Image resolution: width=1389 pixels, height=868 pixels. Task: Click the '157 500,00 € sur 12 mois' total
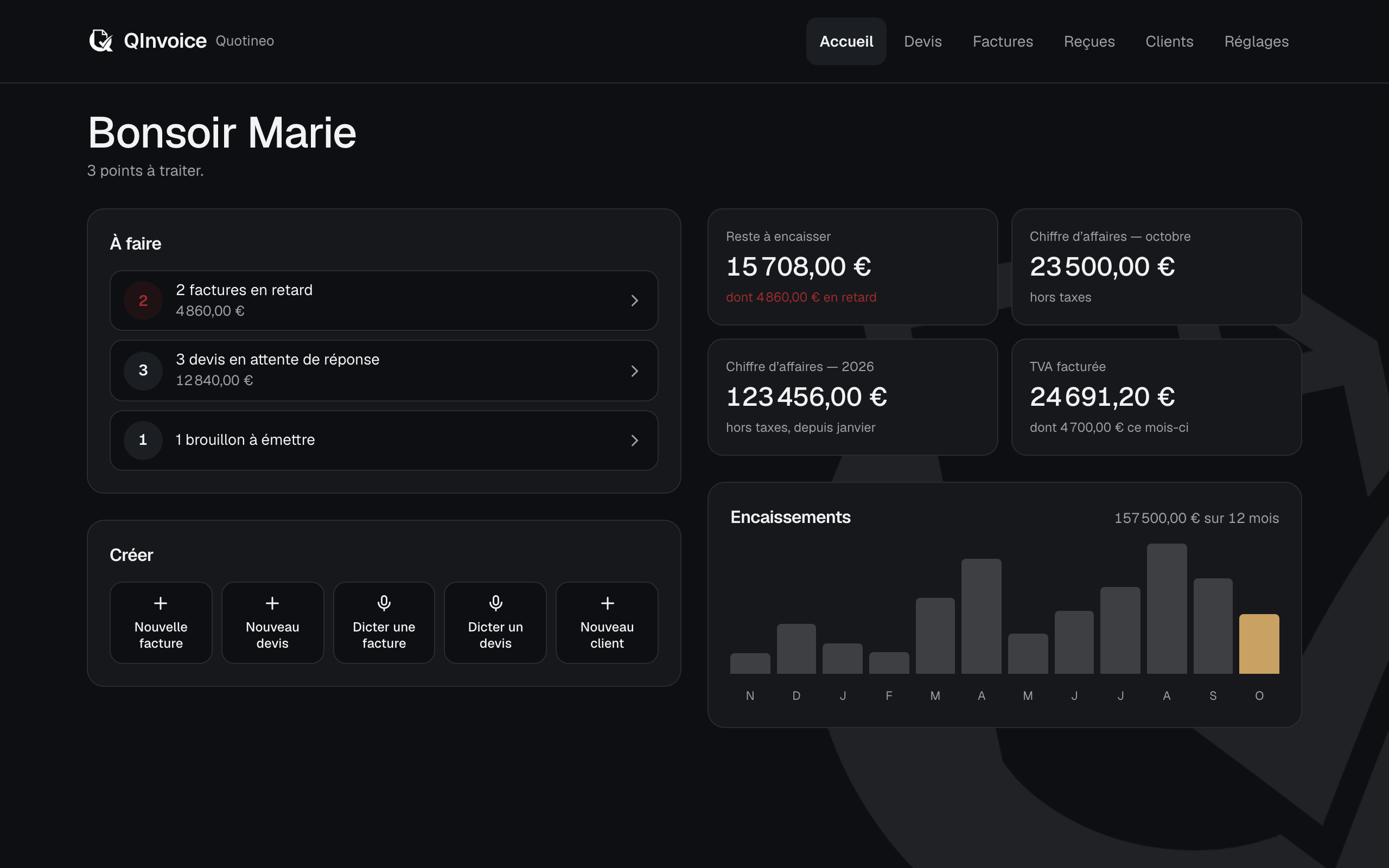pyautogui.click(x=1196, y=519)
